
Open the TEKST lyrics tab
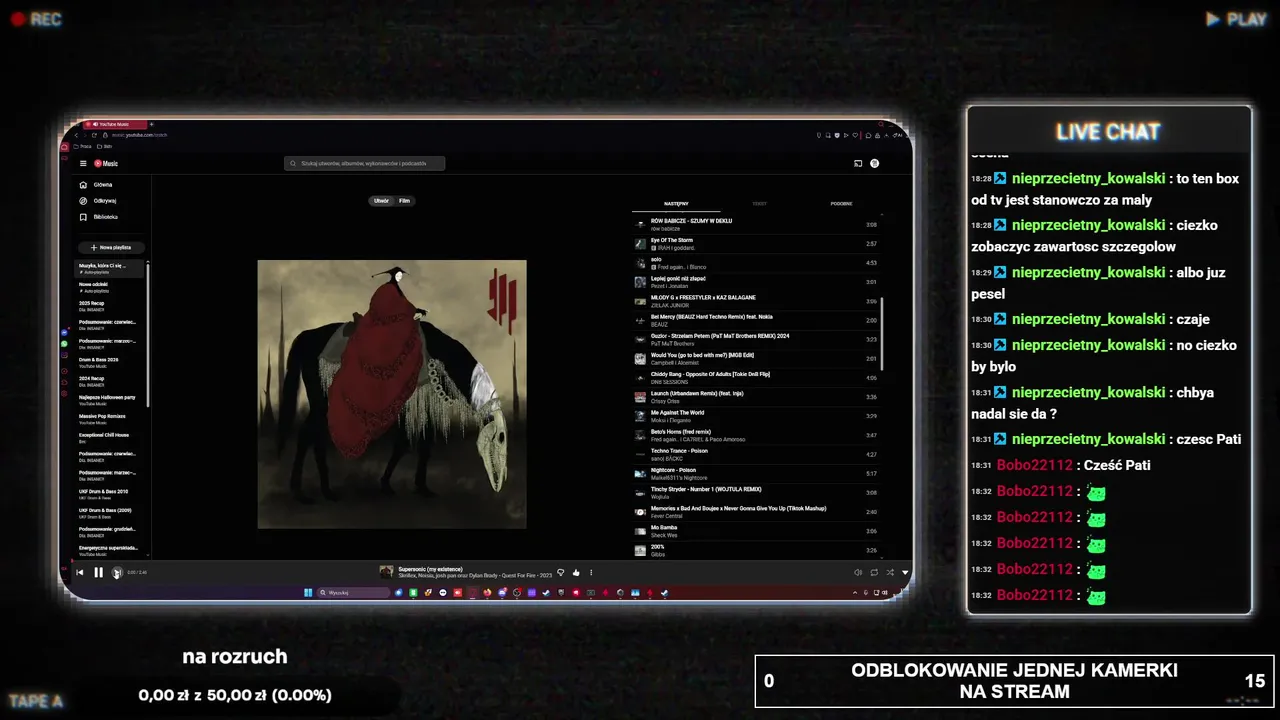pos(759,204)
